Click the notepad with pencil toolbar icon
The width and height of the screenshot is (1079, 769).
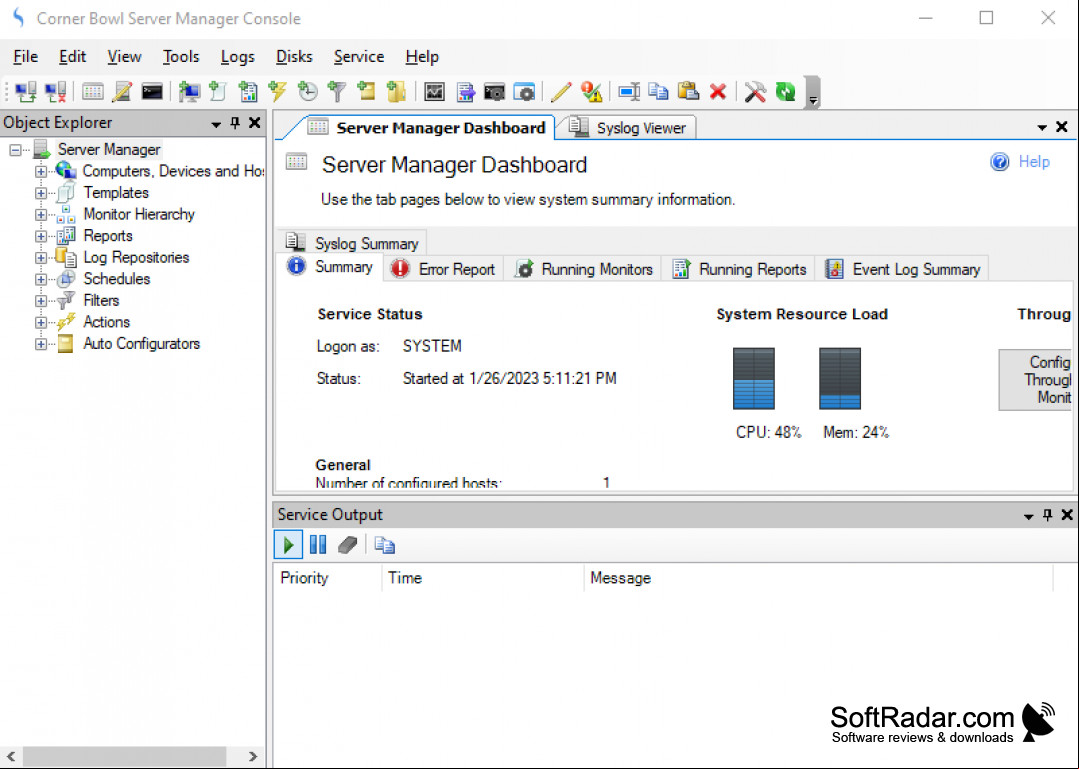pyautogui.click(x=122, y=91)
